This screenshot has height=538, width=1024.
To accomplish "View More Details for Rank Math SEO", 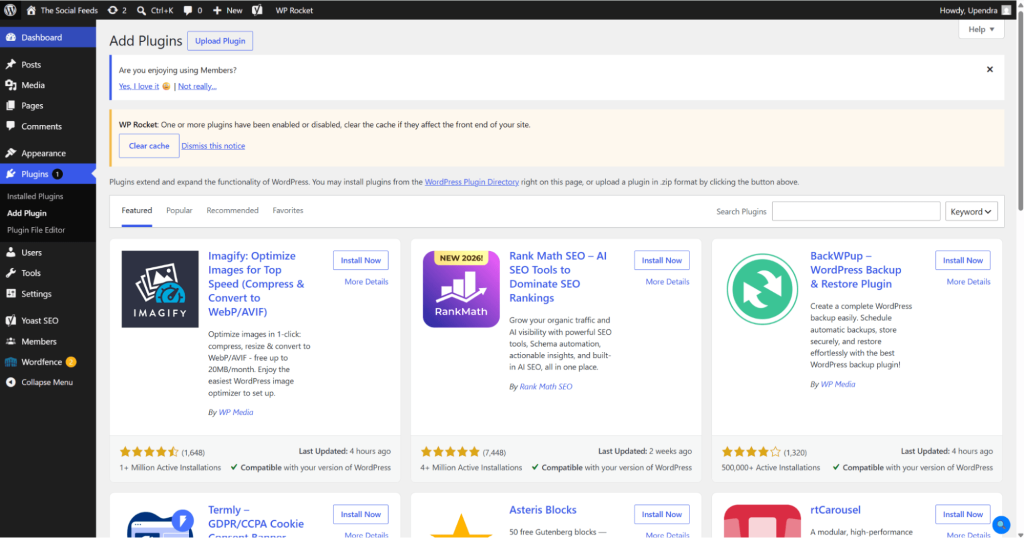I will pyautogui.click(x=667, y=281).
